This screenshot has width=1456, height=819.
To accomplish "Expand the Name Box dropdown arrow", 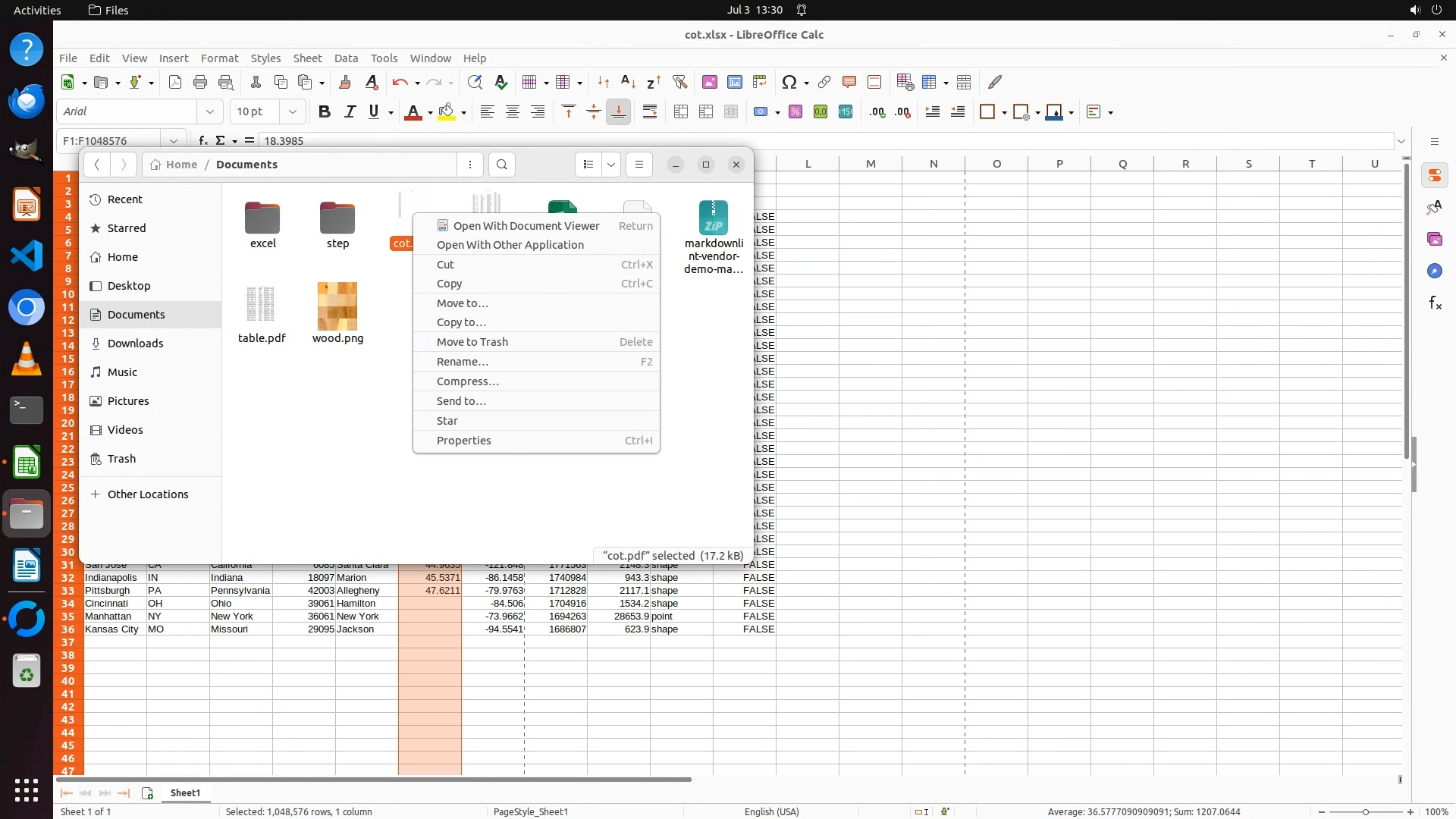I will click(174, 140).
